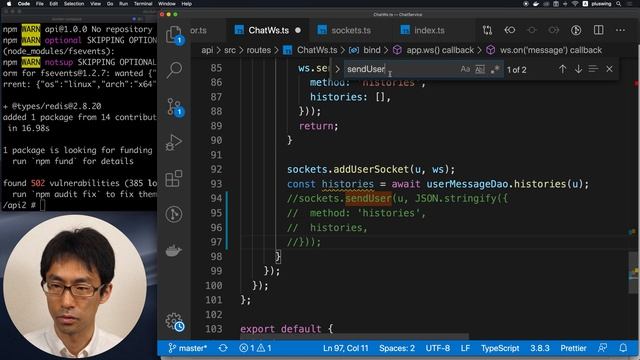Open the Search view in activity bar

174,70
